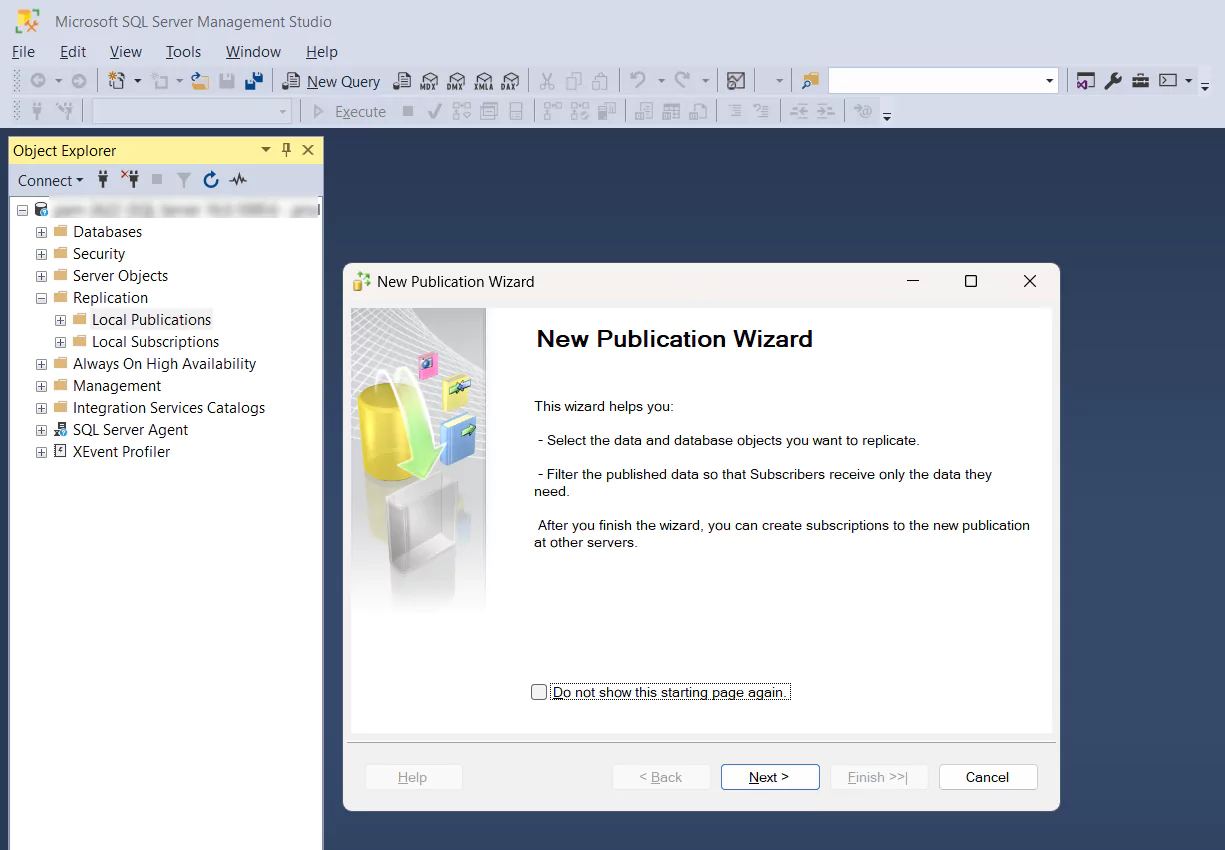Image resolution: width=1225 pixels, height=850 pixels.
Task: Cancel the New Publication Wizard
Action: click(987, 776)
